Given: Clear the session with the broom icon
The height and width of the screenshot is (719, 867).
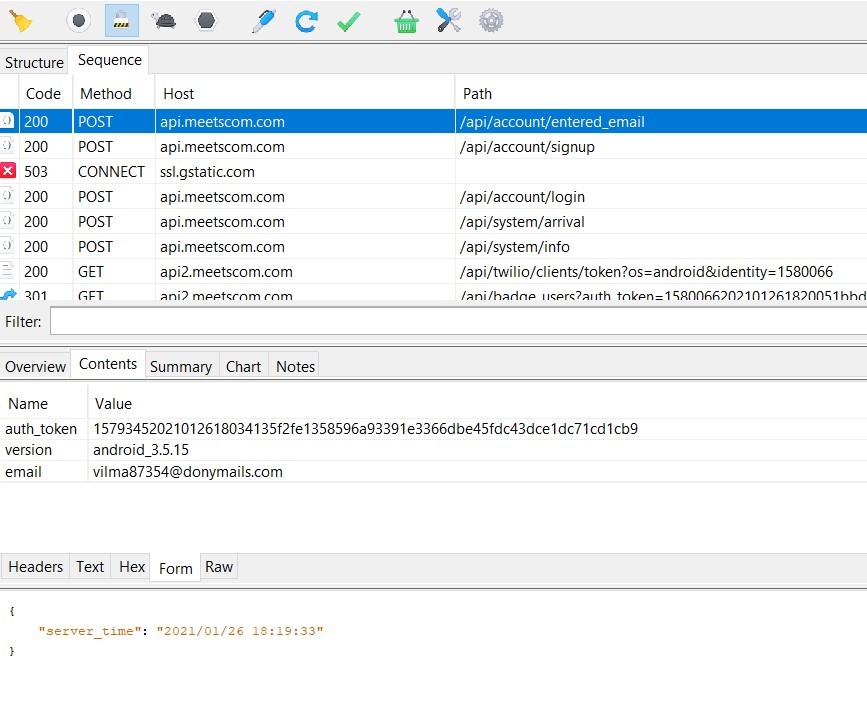Looking at the screenshot, I should (x=20, y=21).
